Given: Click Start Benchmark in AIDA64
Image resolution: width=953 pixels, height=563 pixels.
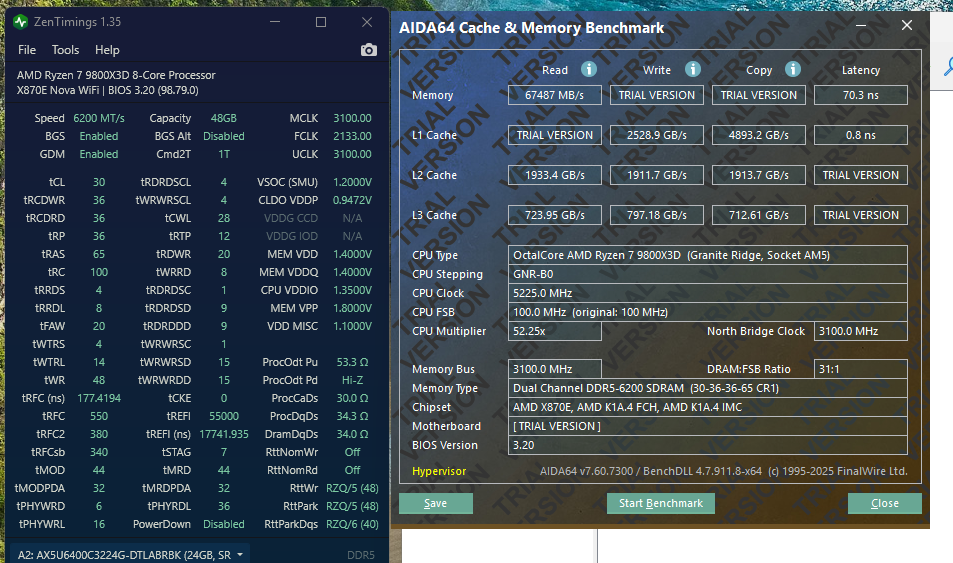Looking at the screenshot, I should [661, 503].
